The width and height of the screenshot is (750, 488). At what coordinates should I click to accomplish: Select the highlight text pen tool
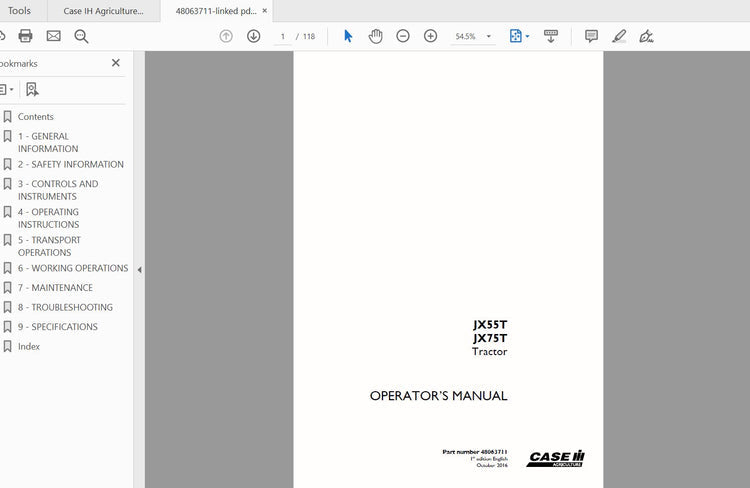click(x=619, y=36)
